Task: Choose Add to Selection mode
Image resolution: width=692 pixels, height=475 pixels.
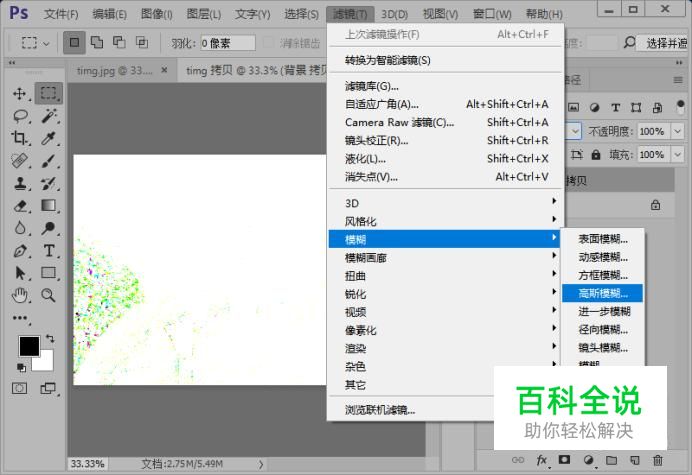Action: [x=97, y=42]
